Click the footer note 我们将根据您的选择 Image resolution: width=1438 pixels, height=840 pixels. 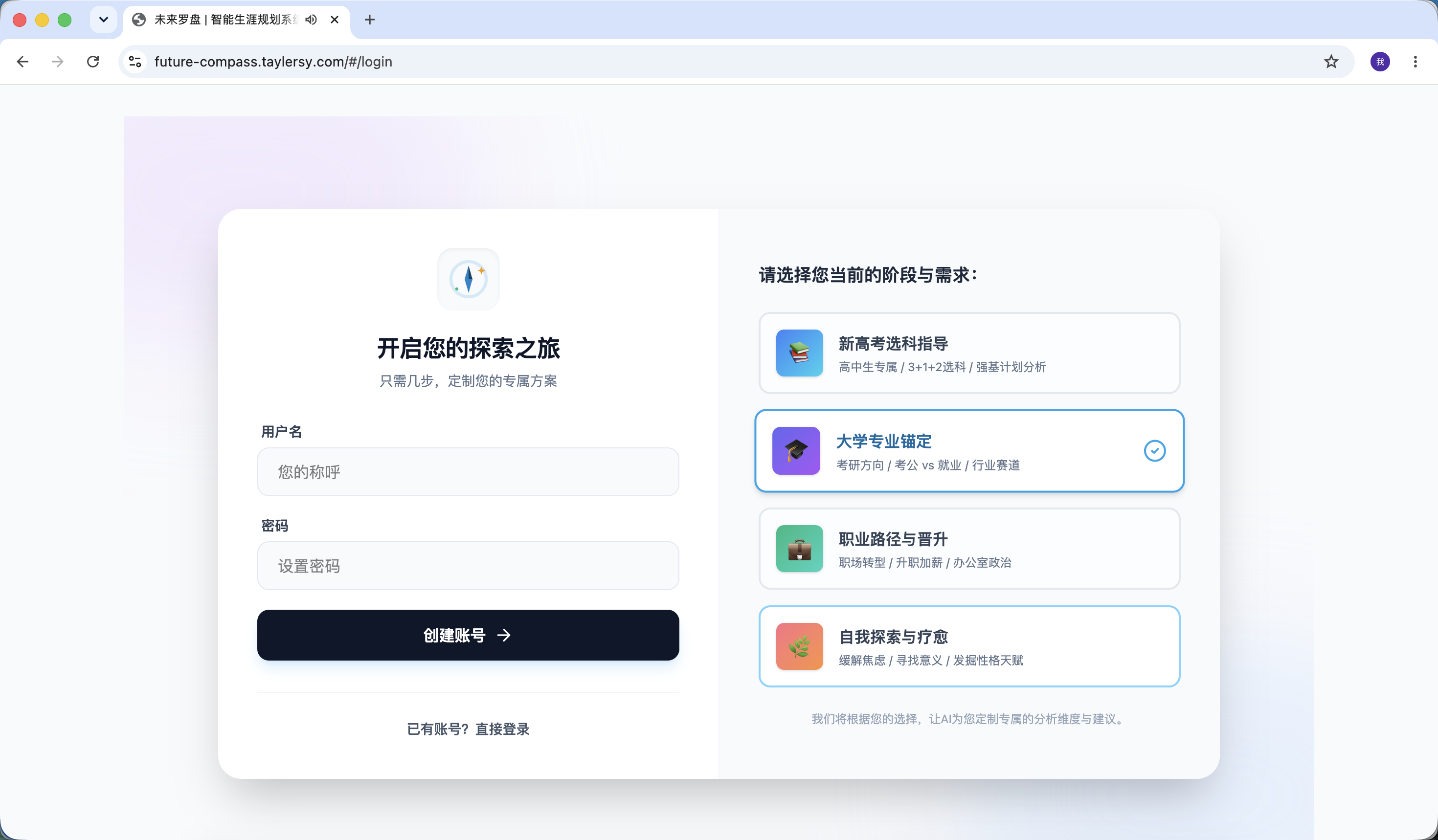969,719
